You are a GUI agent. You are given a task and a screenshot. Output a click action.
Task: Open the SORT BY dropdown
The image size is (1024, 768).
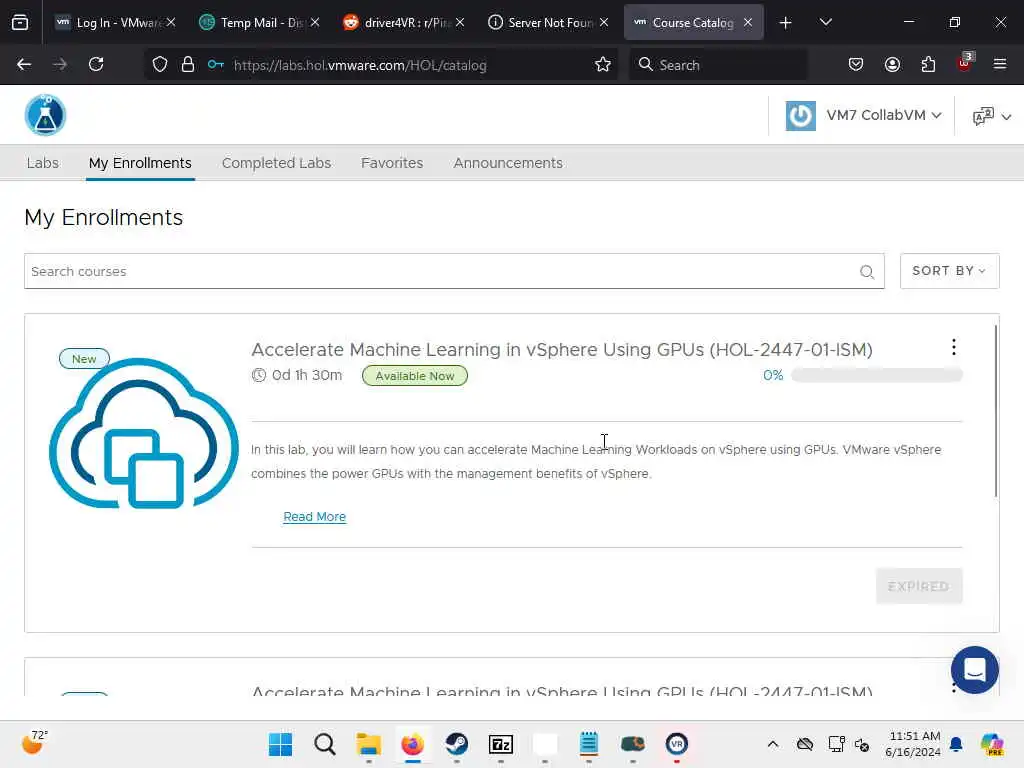[949, 271]
